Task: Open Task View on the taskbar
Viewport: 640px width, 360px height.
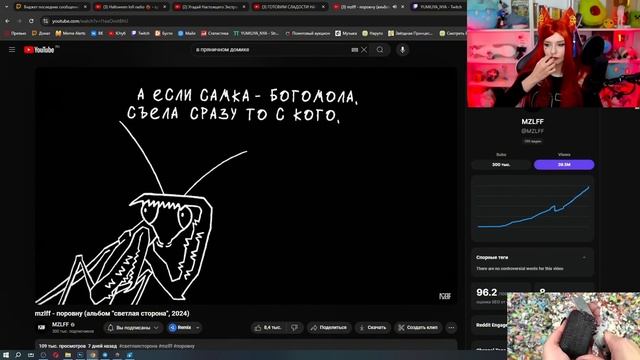Action: (x=31, y=355)
